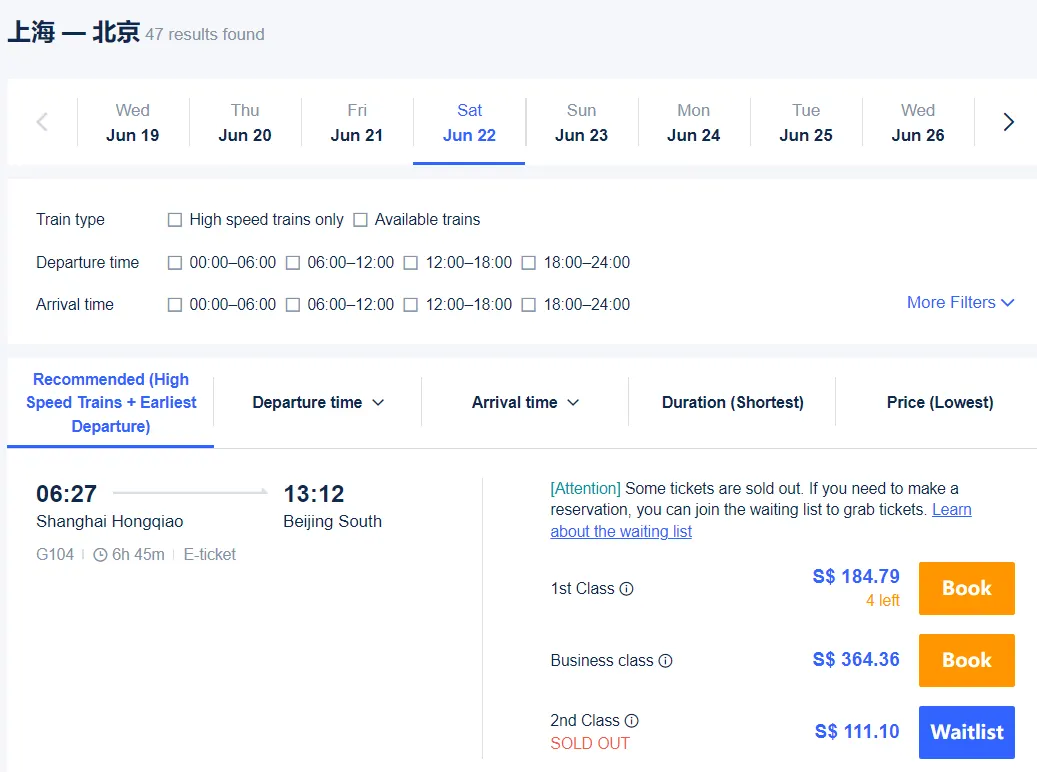Screen dimensions: 1037x772
Task: Switch to Price (Lowest) sorting
Action: (x=939, y=402)
